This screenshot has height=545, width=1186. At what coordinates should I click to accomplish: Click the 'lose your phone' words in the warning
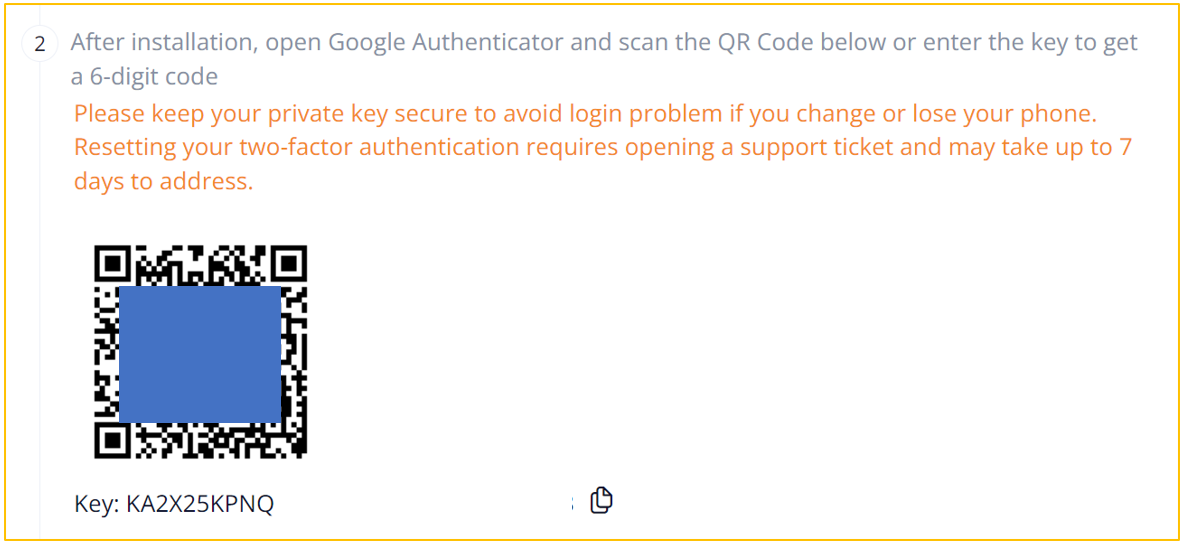pyautogui.click(x=1012, y=115)
